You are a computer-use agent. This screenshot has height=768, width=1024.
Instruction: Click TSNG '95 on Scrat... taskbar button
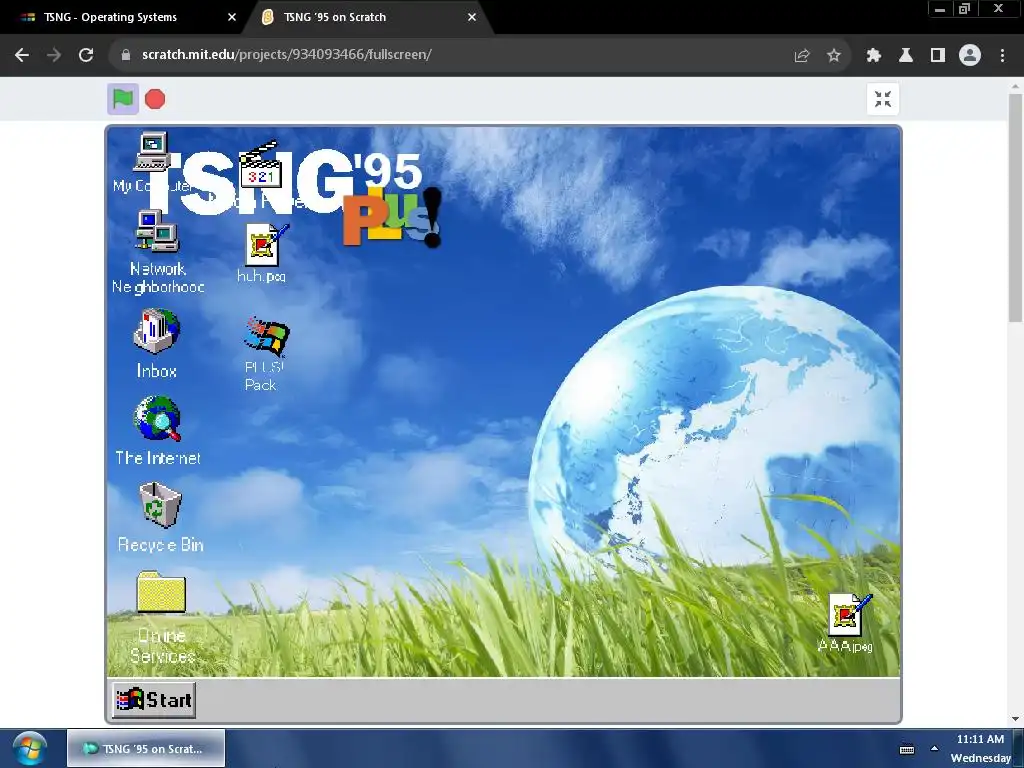(x=146, y=748)
